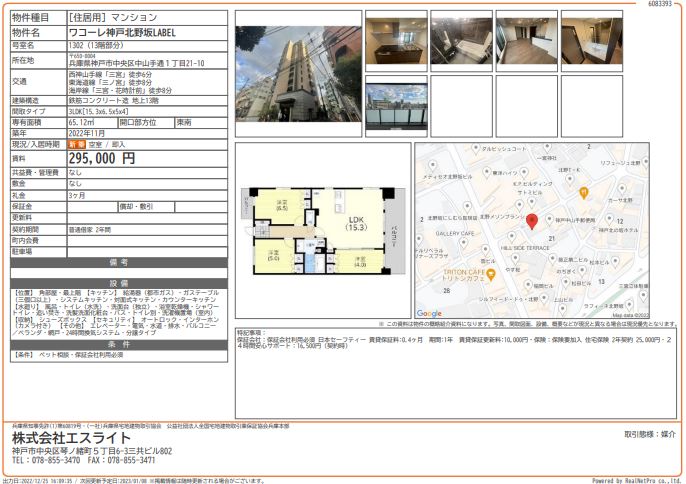Click the orange restaurant fork-and-knife map marker
686x484 pixels.
[x=583, y=193]
